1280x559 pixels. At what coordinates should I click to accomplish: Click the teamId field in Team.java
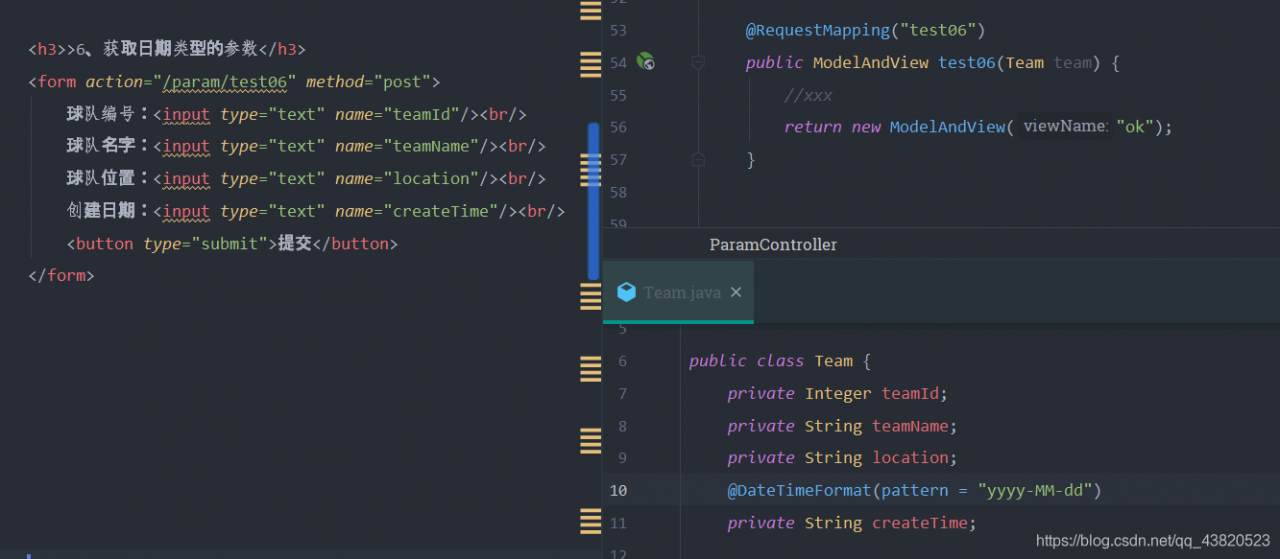[x=910, y=393]
